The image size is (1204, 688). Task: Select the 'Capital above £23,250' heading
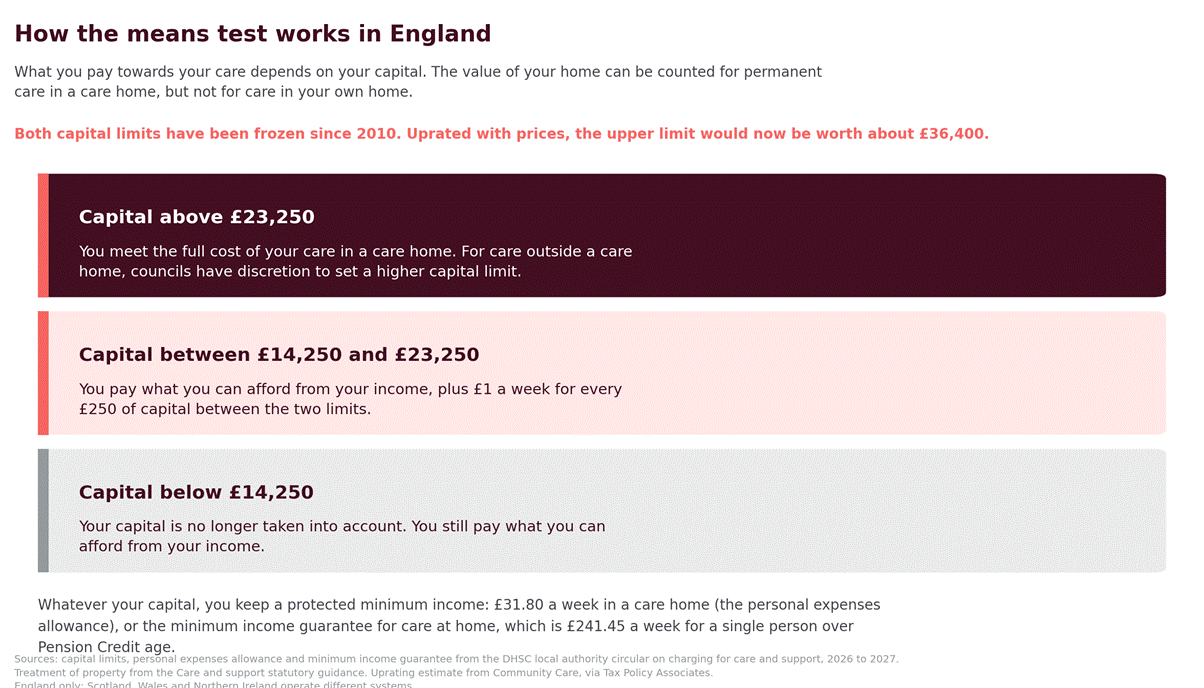pos(197,217)
